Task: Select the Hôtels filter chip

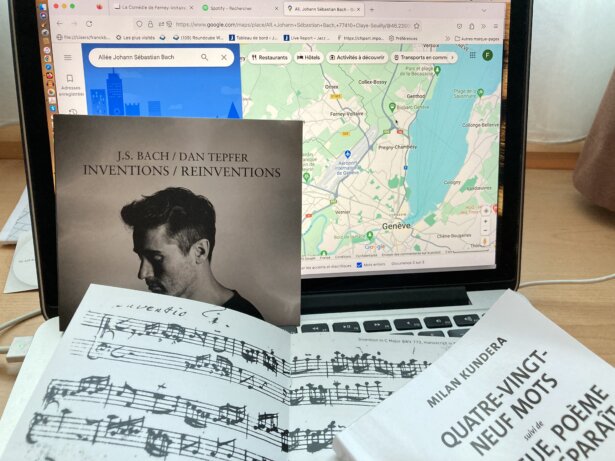Action: pos(309,58)
